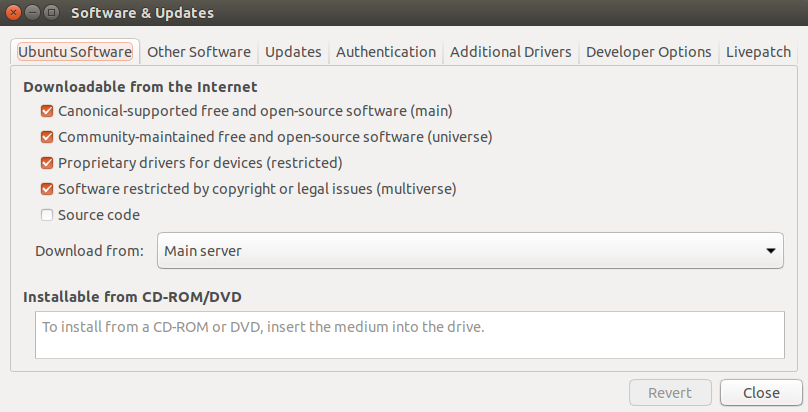
Task: Enable the Source code checkbox
Action: click(47, 215)
